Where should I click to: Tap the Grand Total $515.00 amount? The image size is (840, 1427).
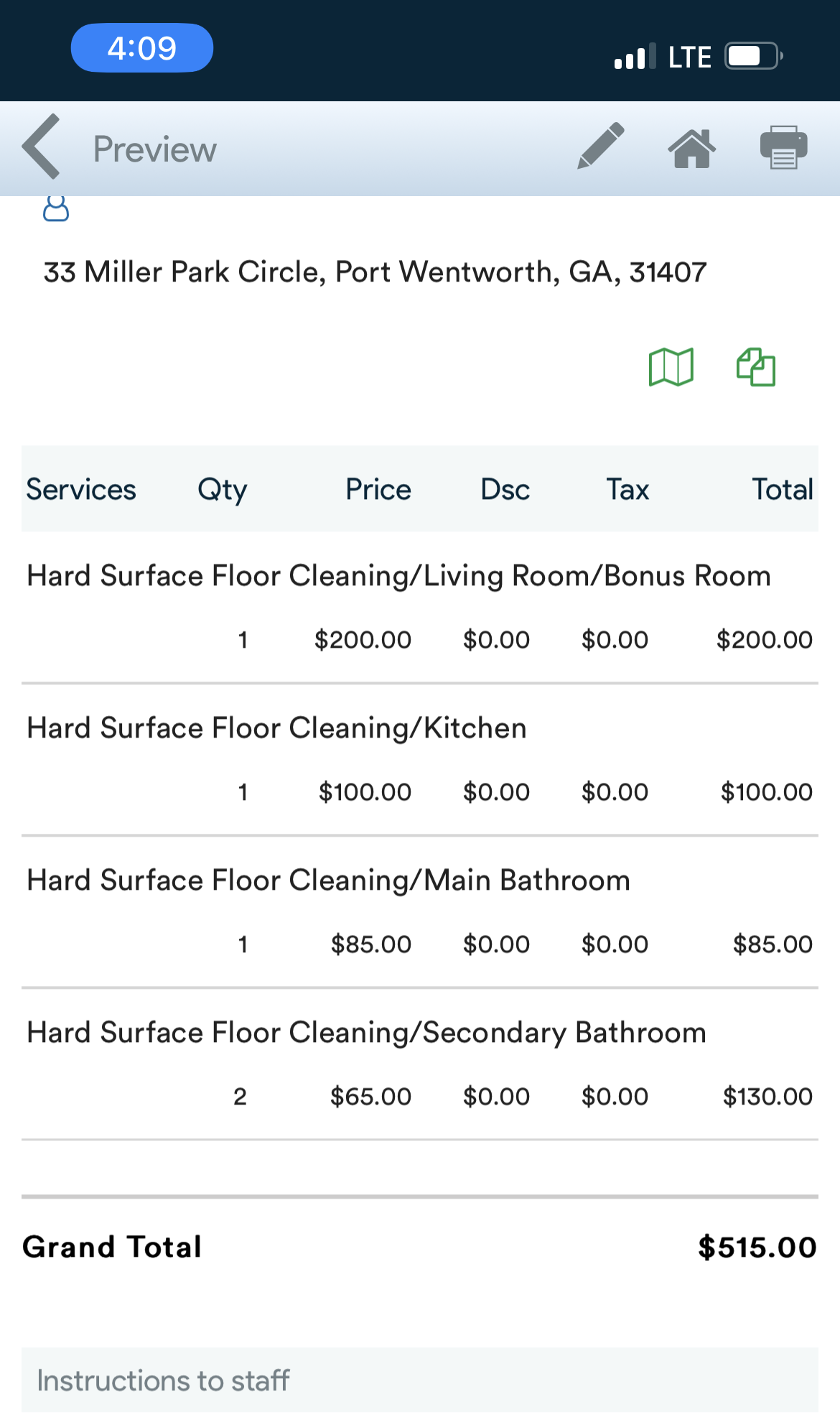(757, 1247)
